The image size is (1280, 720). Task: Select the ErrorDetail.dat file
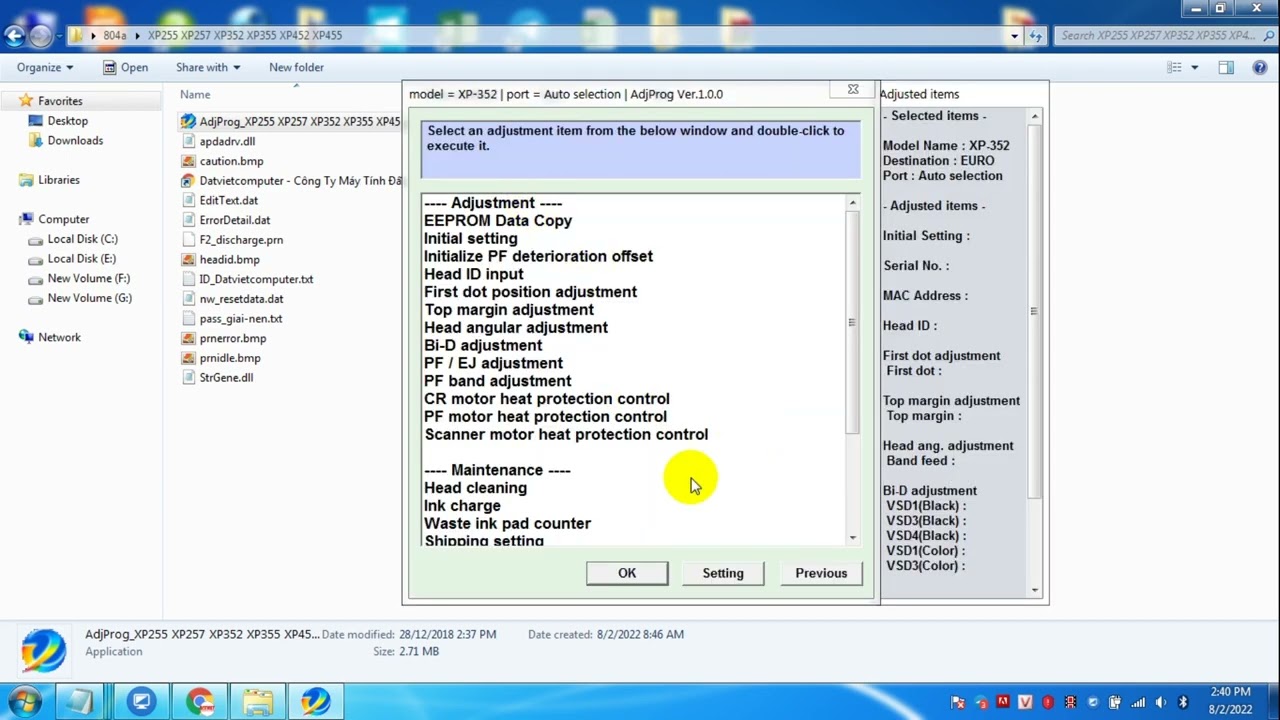(x=234, y=220)
